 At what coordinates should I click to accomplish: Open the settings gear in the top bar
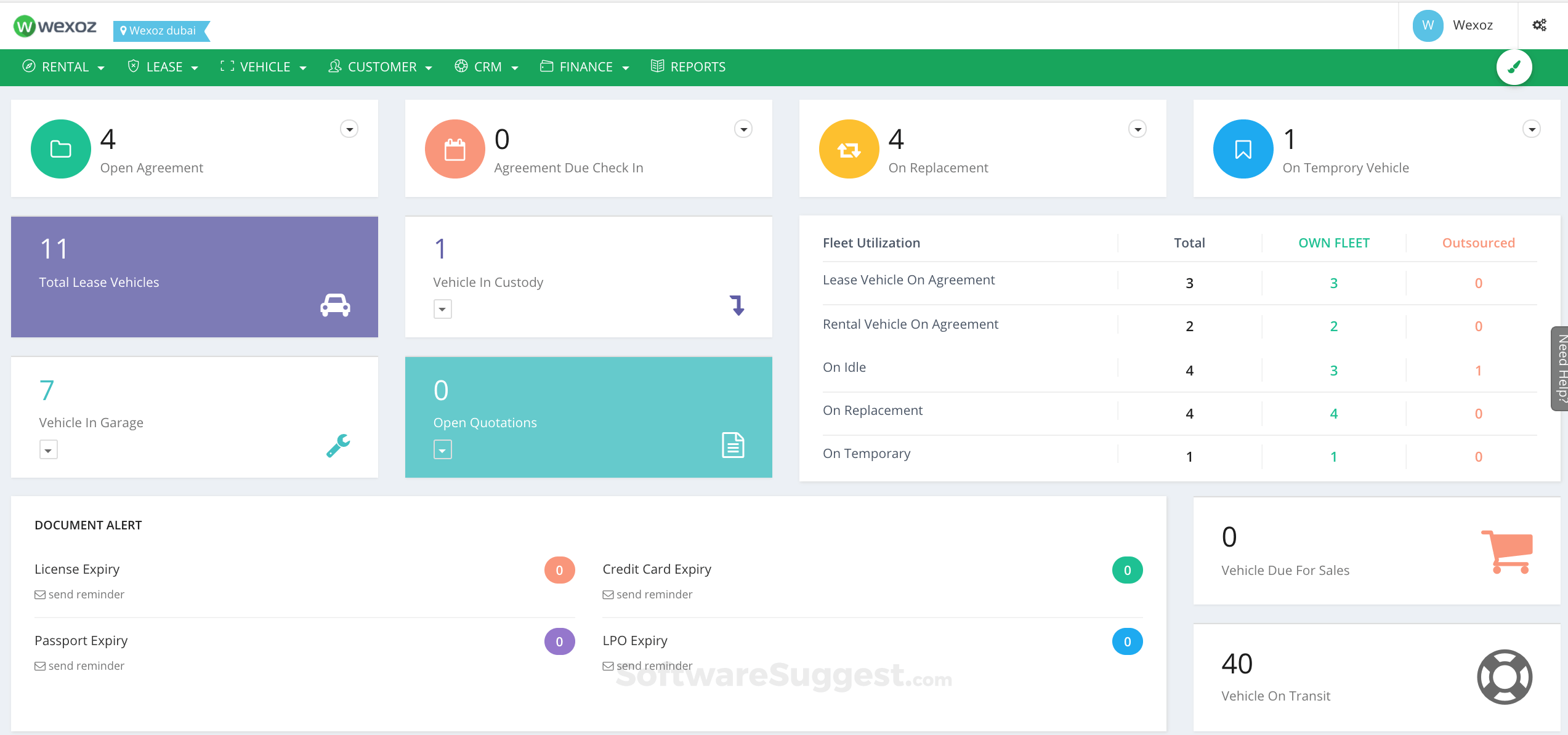pos(1540,25)
